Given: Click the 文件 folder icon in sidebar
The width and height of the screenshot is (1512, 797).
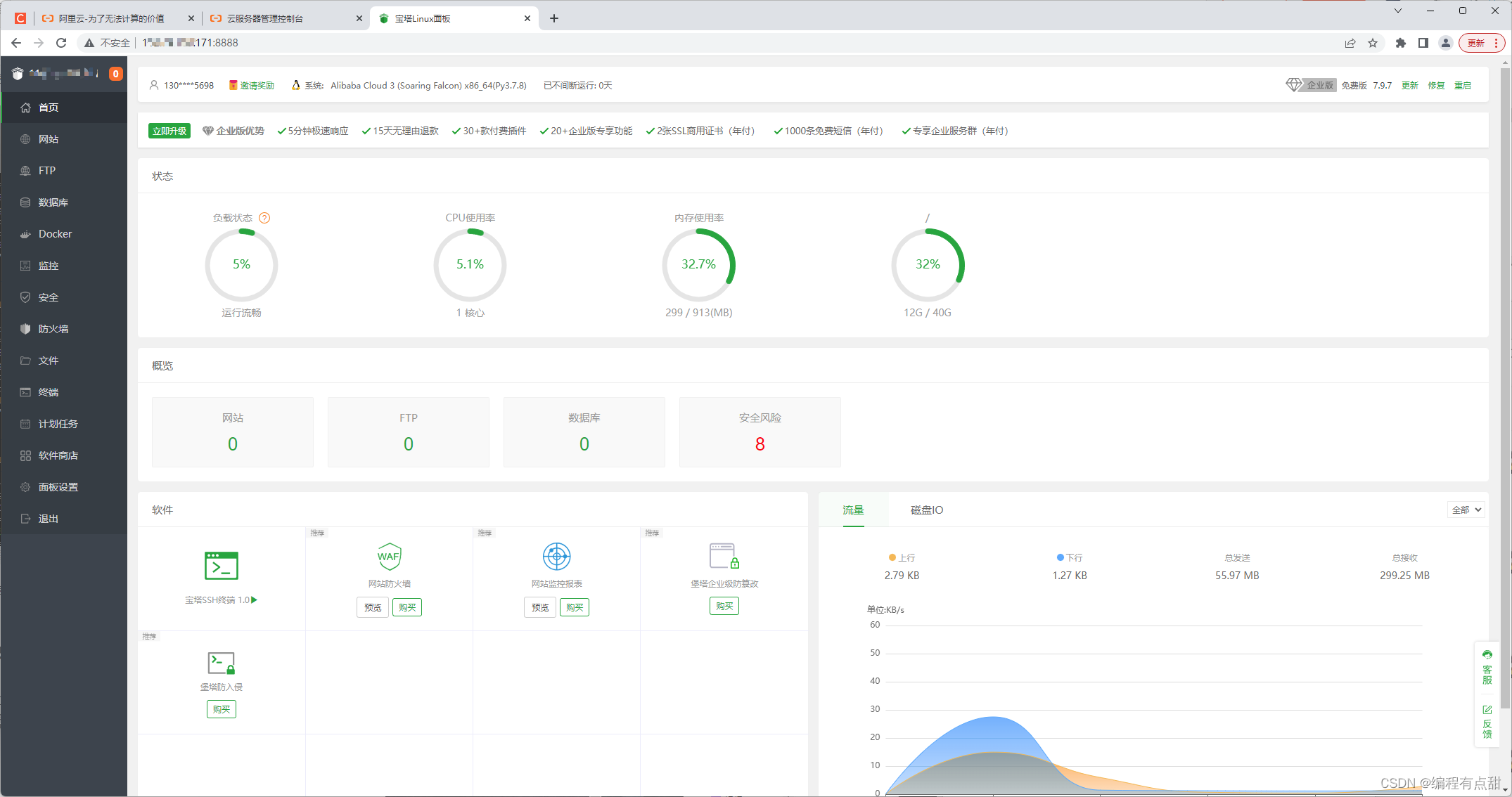Looking at the screenshot, I should pos(25,361).
